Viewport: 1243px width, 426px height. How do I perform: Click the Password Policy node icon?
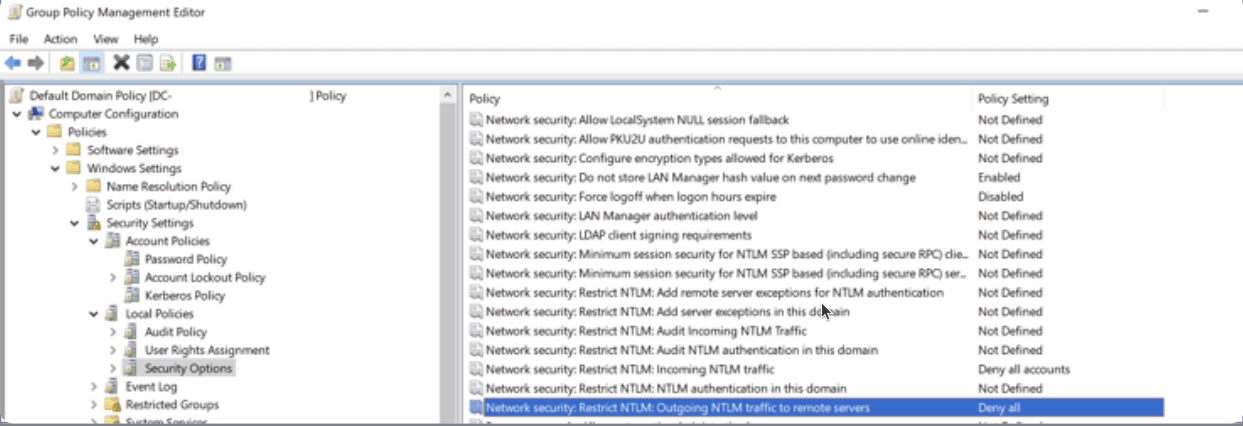click(132, 259)
